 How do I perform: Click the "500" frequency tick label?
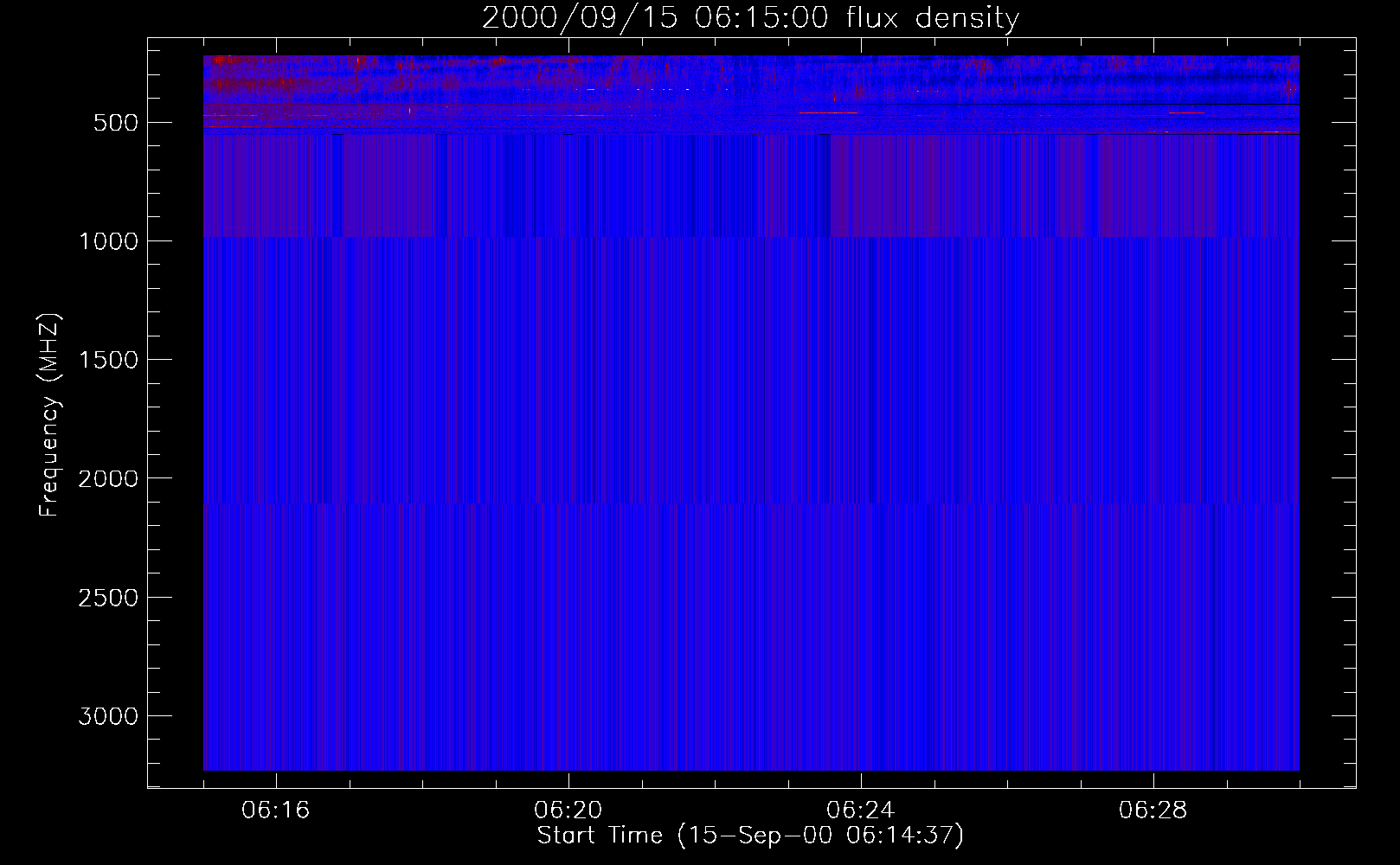pyautogui.click(x=116, y=123)
